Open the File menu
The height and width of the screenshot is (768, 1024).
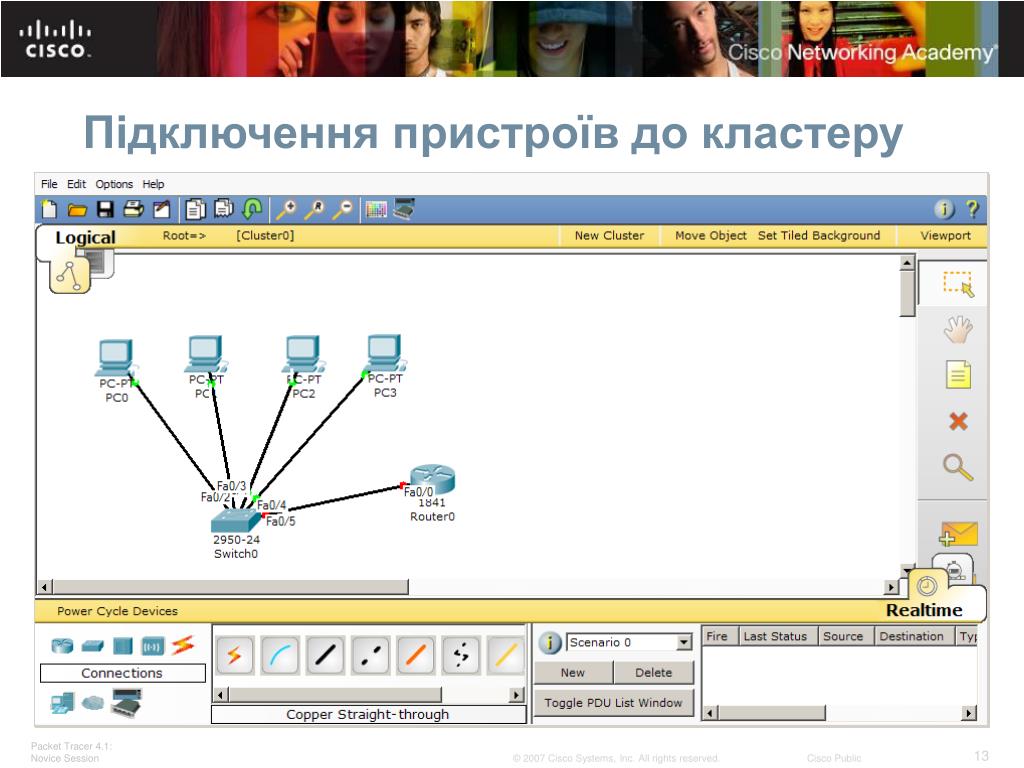click(x=49, y=184)
